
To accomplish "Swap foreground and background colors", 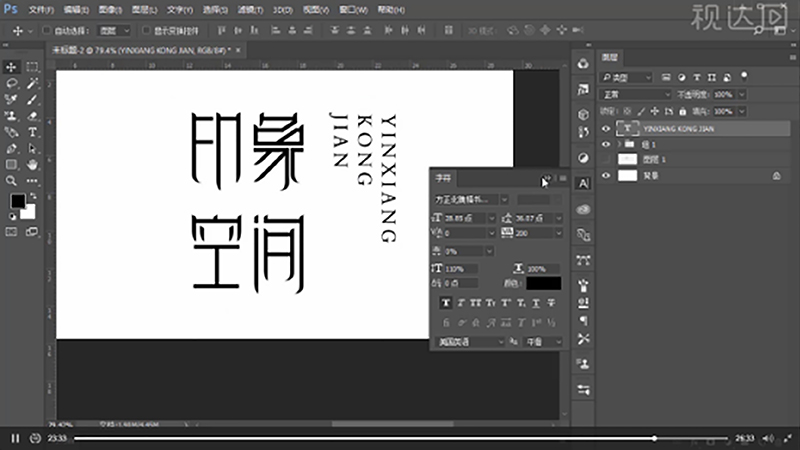I will [x=33, y=196].
